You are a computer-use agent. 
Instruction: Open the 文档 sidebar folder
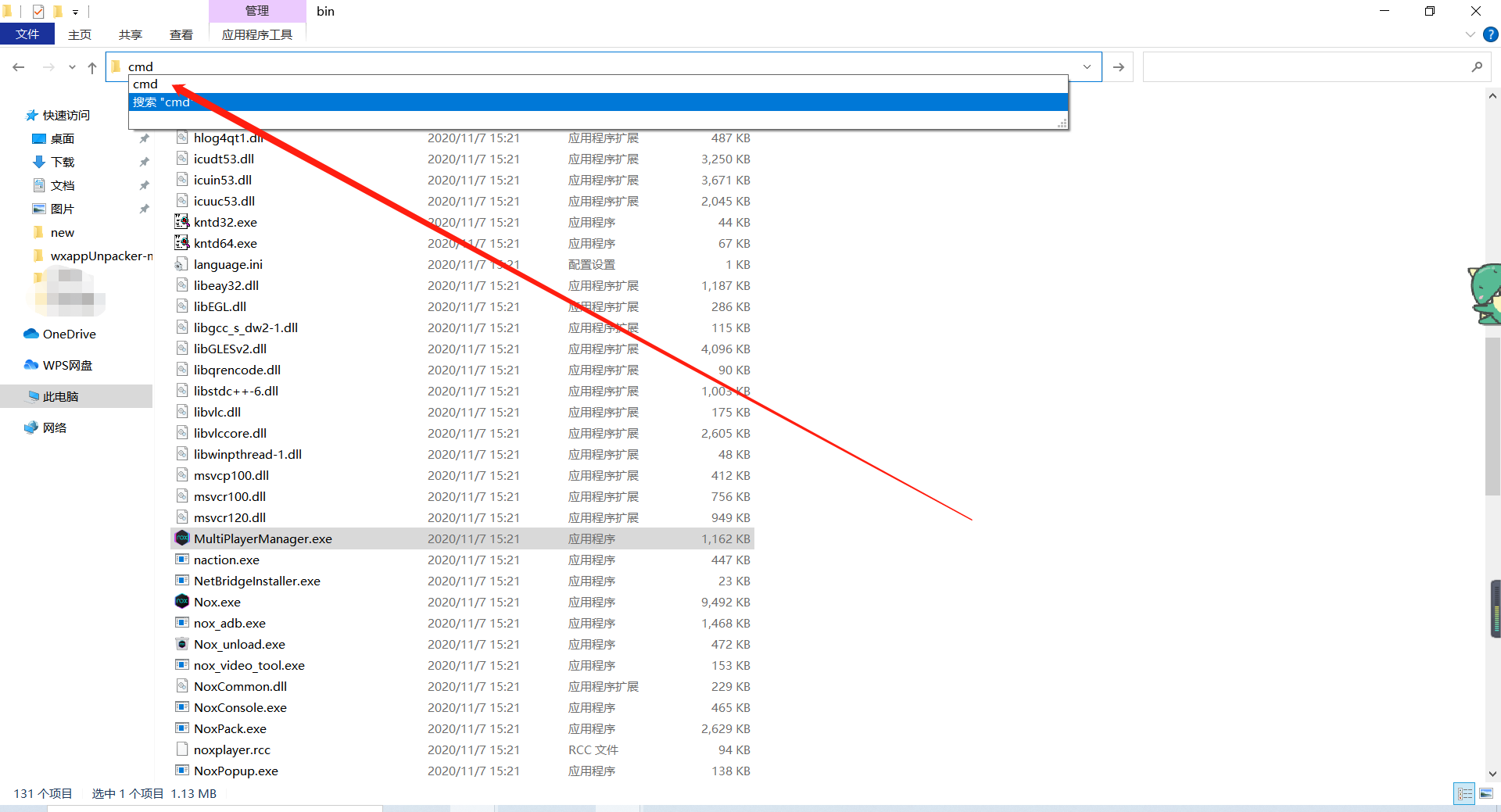pyautogui.click(x=63, y=185)
